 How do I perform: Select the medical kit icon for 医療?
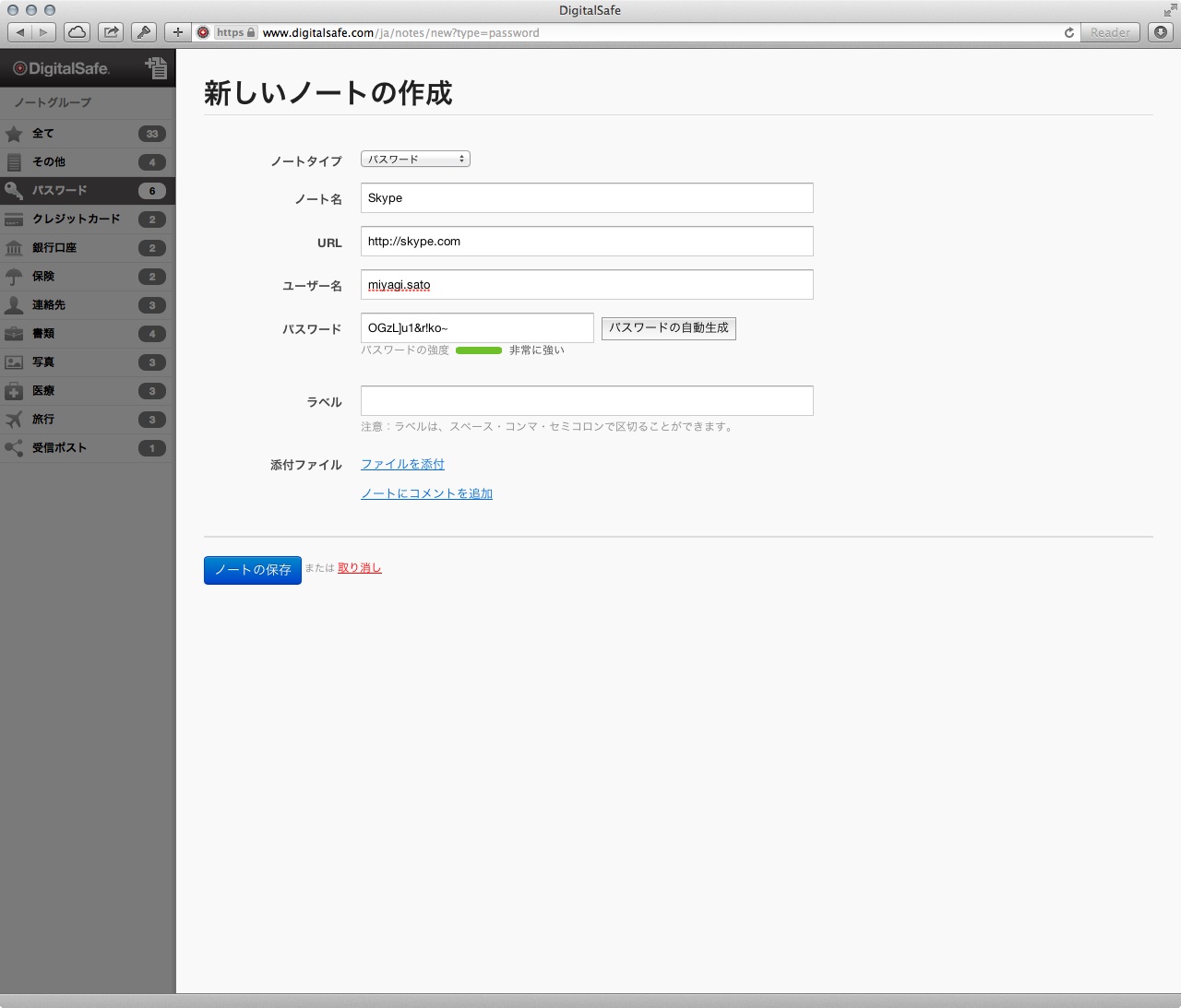14,391
